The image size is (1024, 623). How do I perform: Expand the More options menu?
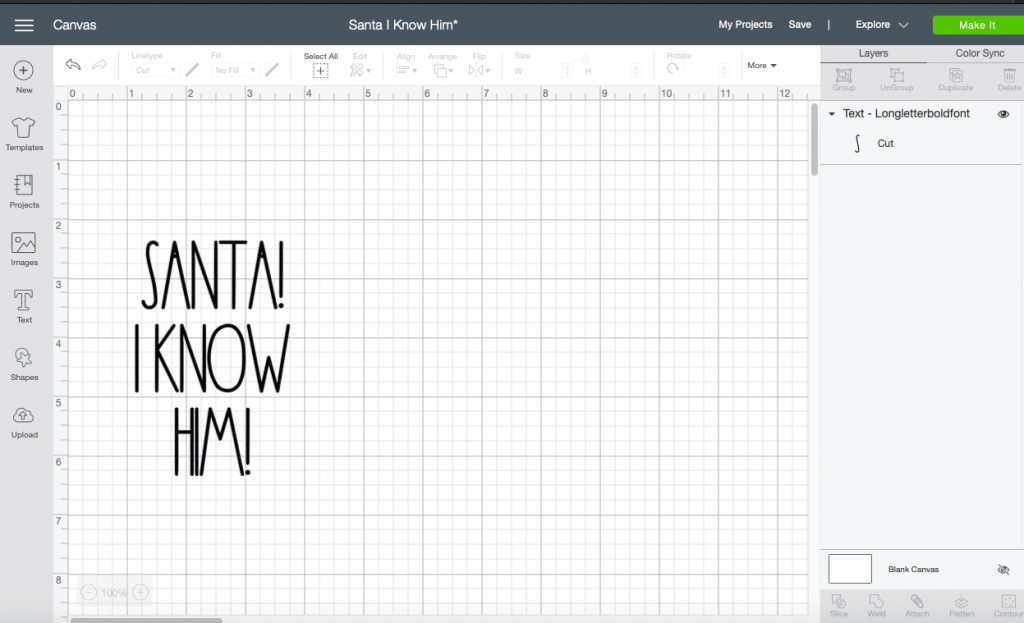(x=761, y=65)
